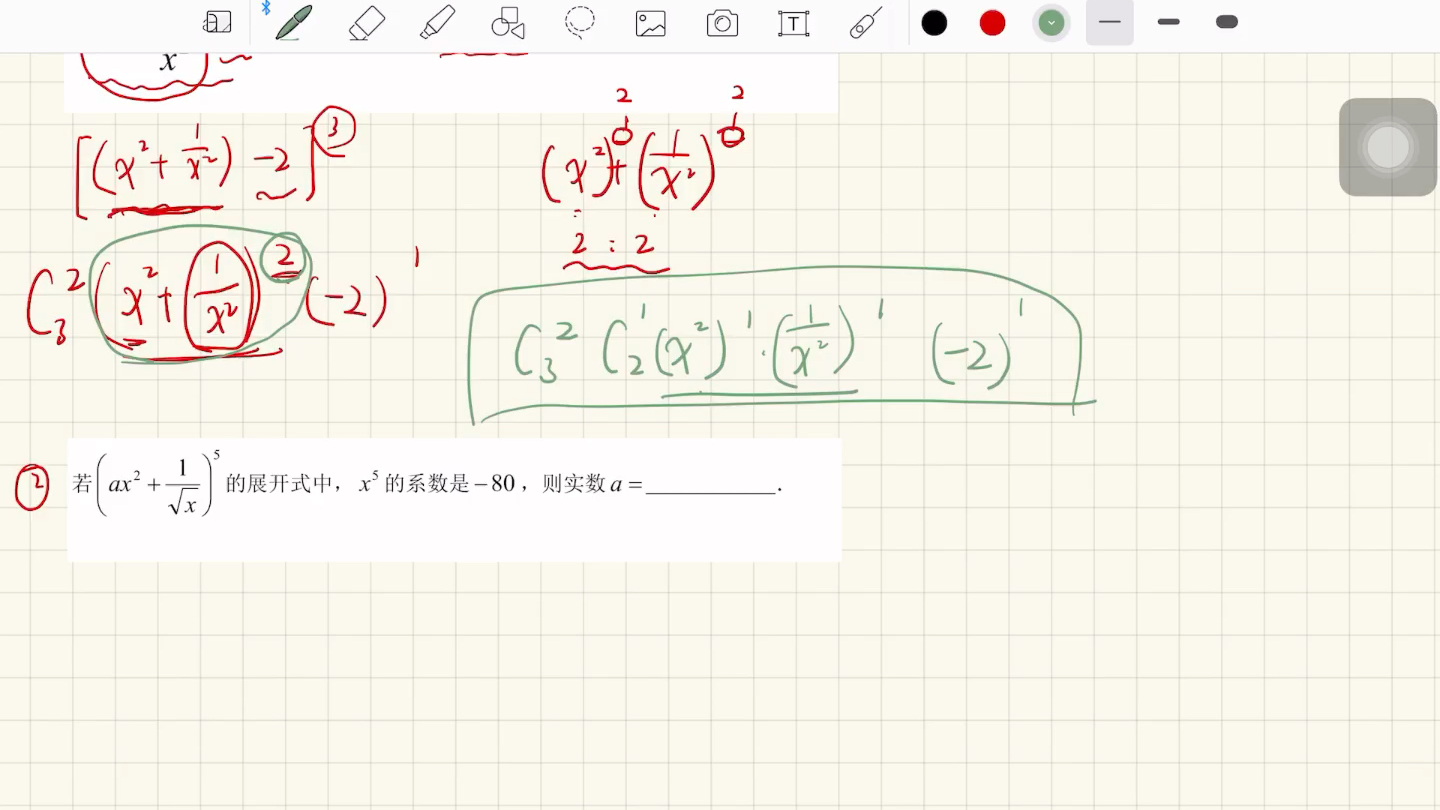This screenshot has height=810, width=1440.
Task: Open the Shapes tool
Action: point(507,22)
